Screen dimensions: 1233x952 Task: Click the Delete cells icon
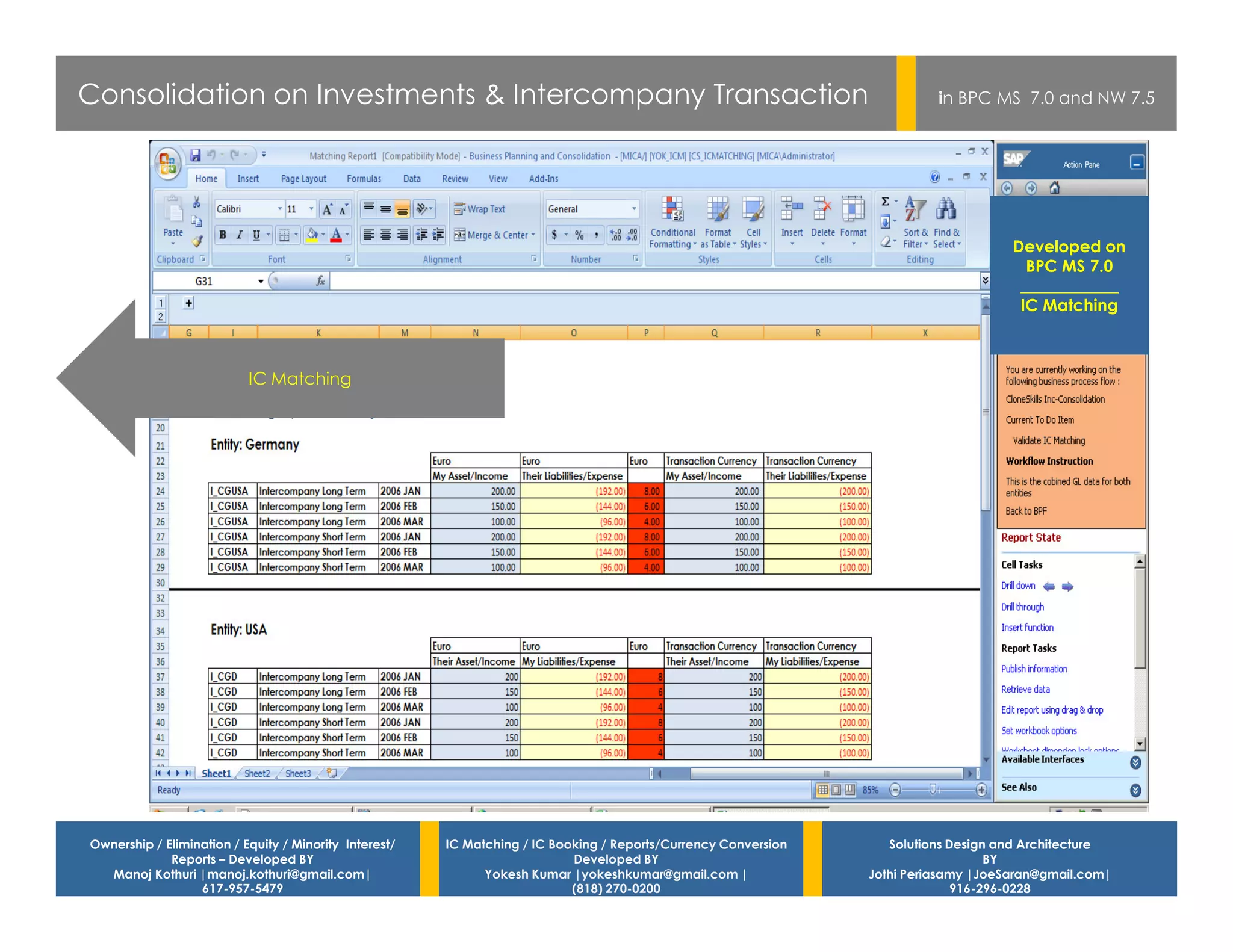(x=822, y=209)
